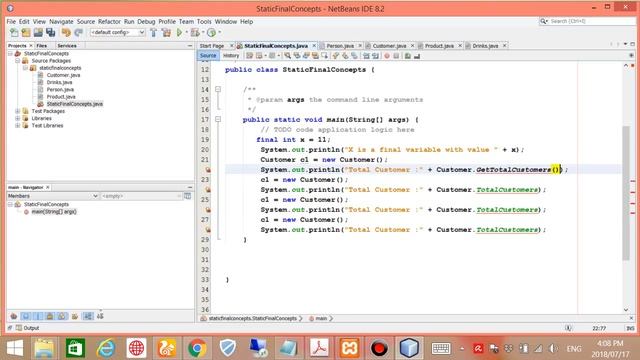Open File Explorer from the taskbar
This screenshot has height=360, width=640.
[x=44, y=348]
